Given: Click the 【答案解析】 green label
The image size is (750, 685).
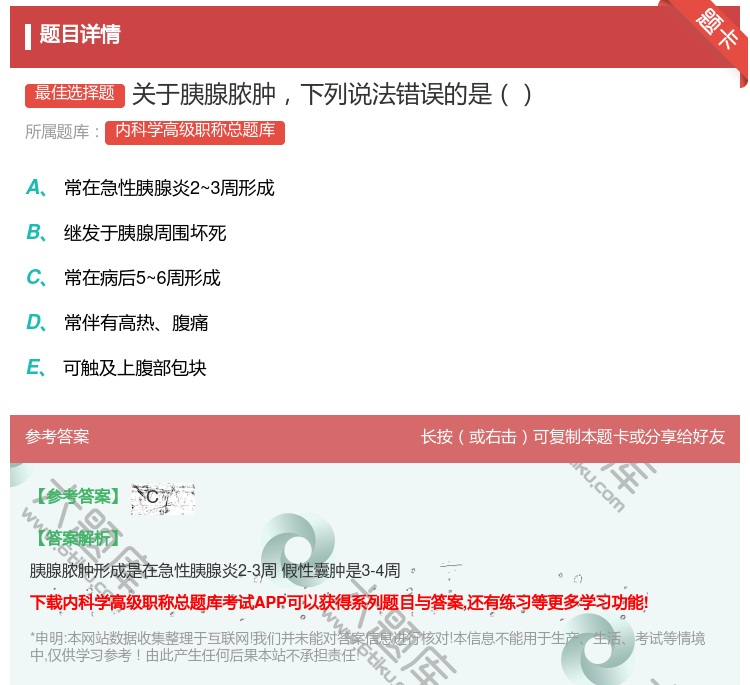Looking at the screenshot, I should (78, 538).
